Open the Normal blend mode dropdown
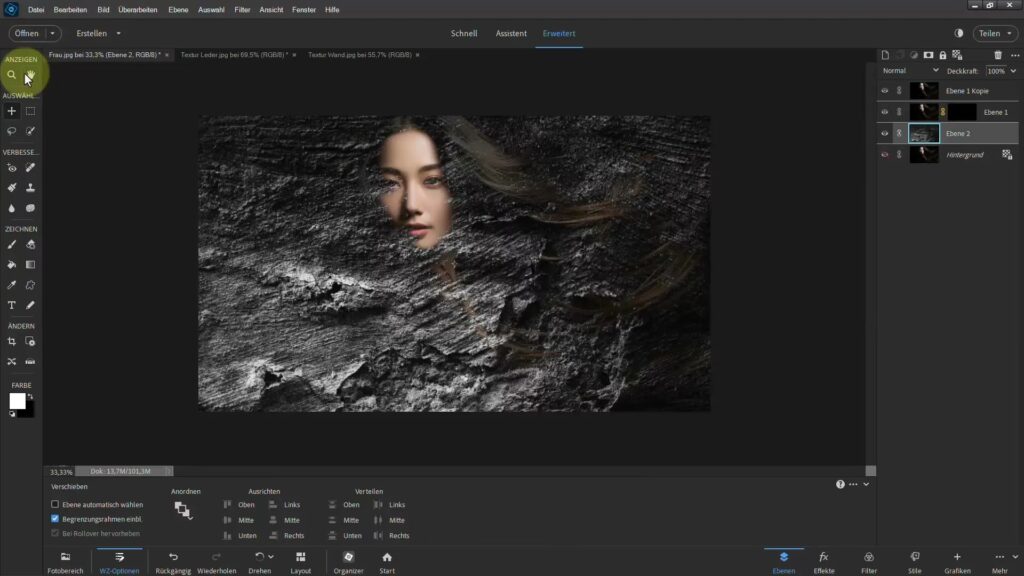Image resolution: width=1024 pixels, height=576 pixels. point(910,71)
